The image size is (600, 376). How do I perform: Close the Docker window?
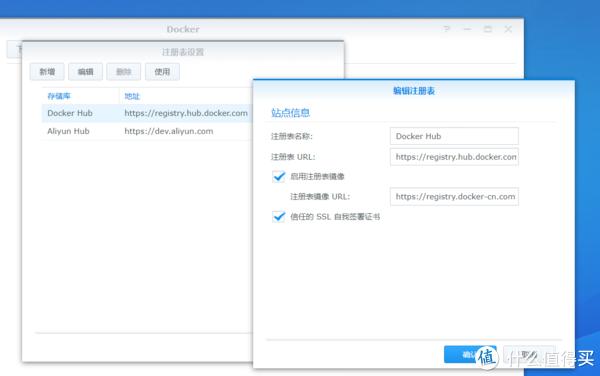(508, 29)
